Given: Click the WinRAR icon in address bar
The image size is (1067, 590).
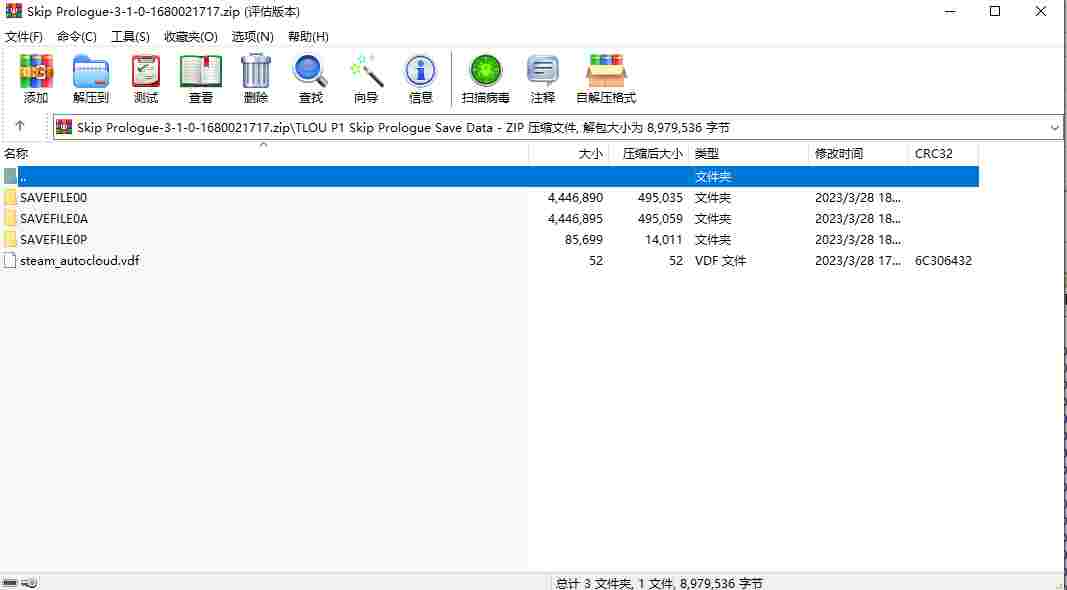Looking at the screenshot, I should 64,127.
